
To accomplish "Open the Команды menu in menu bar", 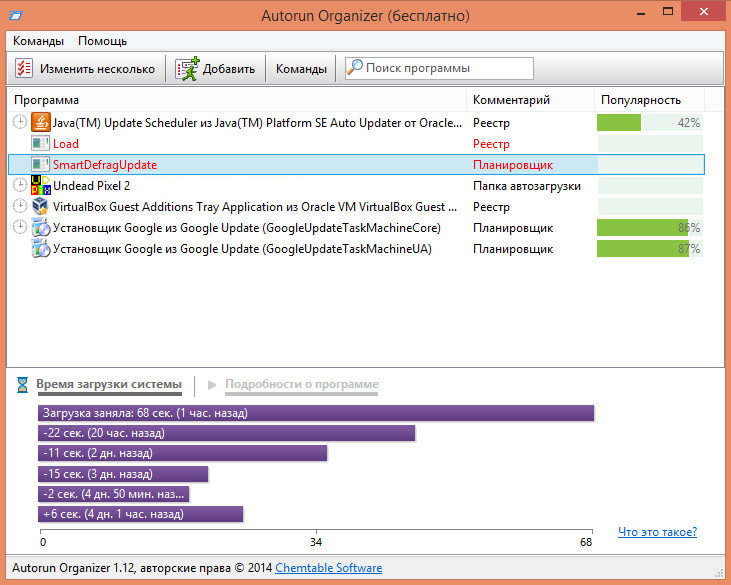I will (38, 41).
